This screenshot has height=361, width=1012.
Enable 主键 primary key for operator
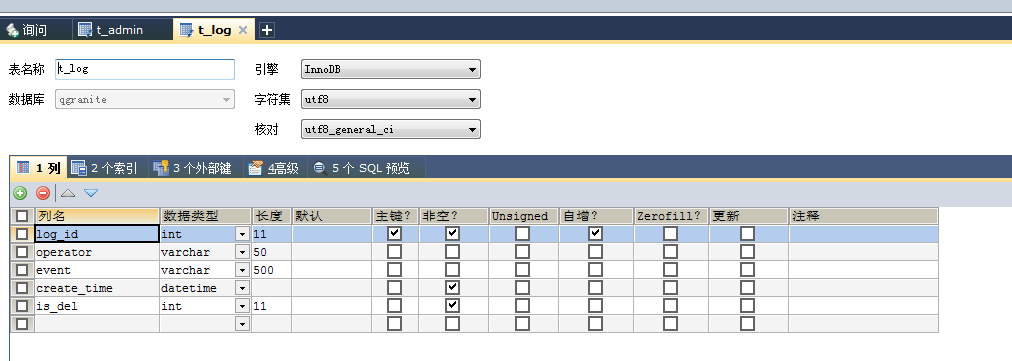click(394, 251)
